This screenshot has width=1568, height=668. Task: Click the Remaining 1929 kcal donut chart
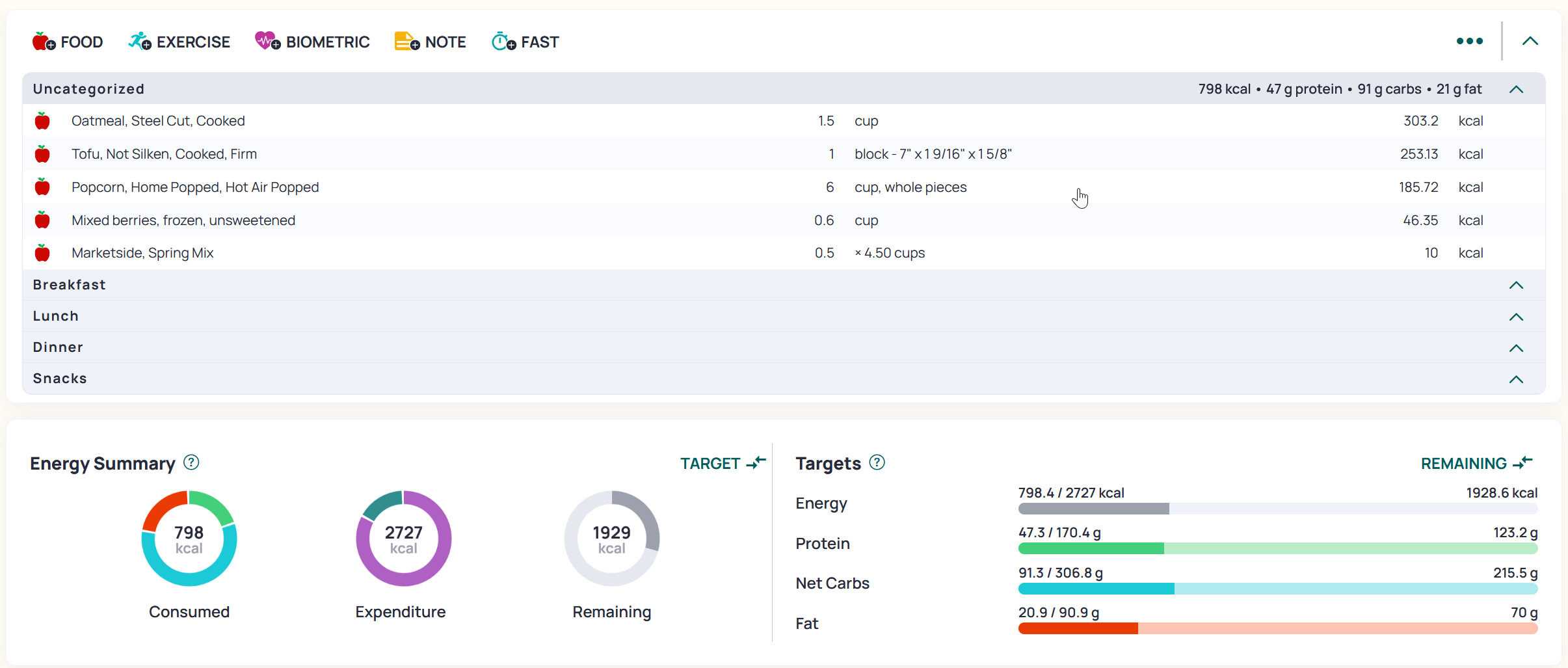click(612, 539)
